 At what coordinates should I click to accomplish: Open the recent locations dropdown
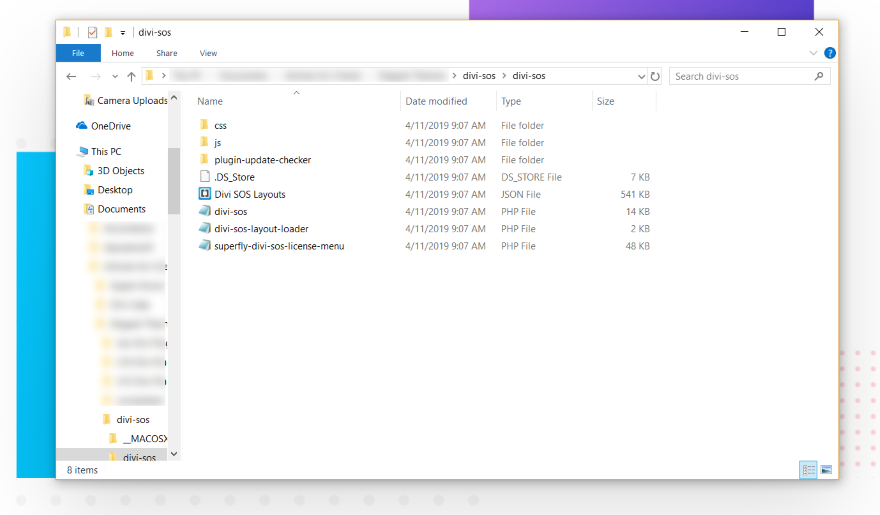(x=115, y=76)
